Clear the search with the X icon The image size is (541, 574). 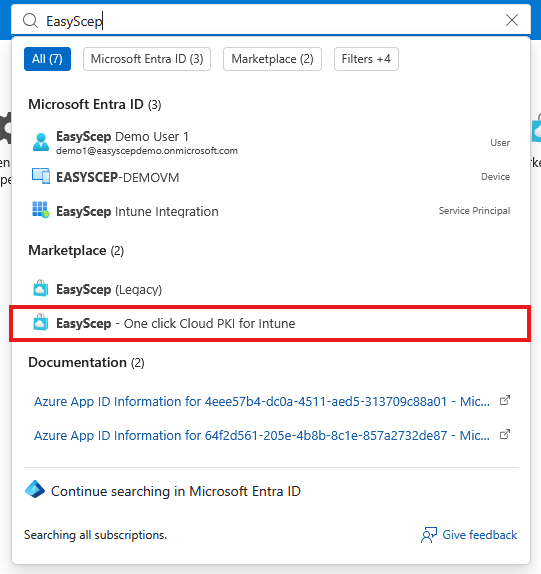pos(512,20)
